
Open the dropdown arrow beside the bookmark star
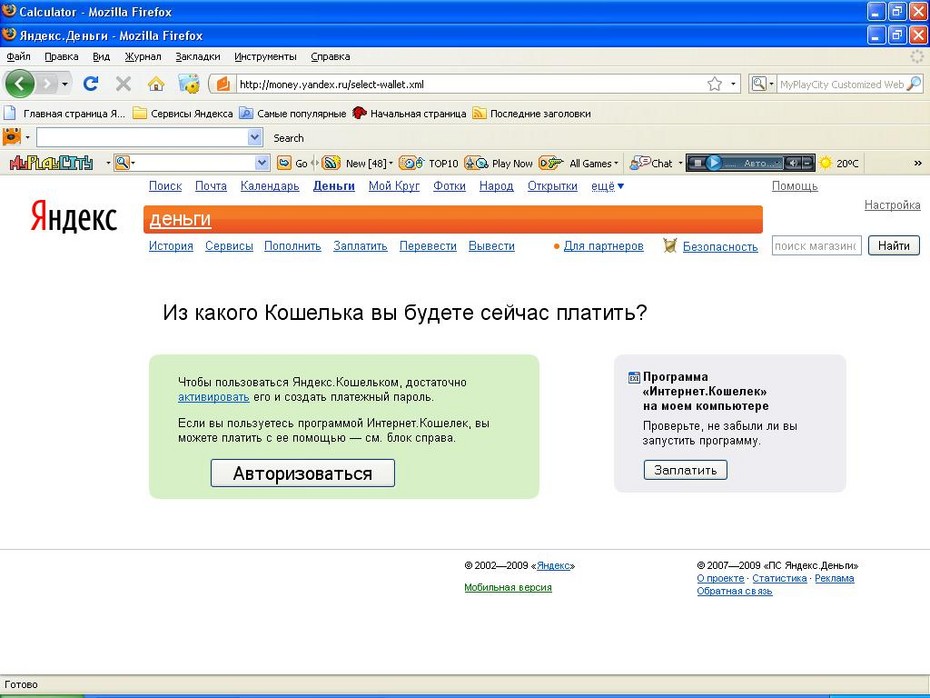coord(734,84)
